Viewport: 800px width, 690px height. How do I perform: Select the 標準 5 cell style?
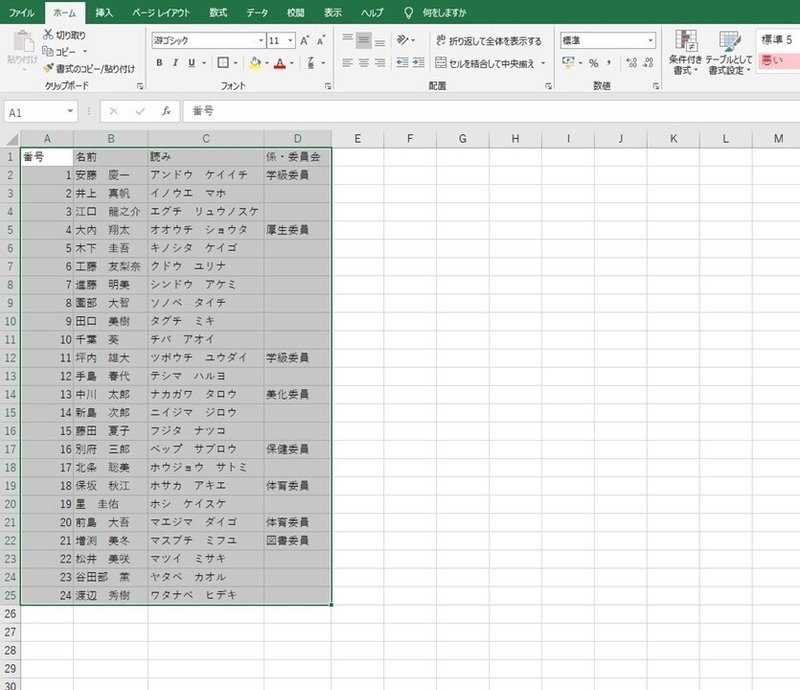[779, 39]
